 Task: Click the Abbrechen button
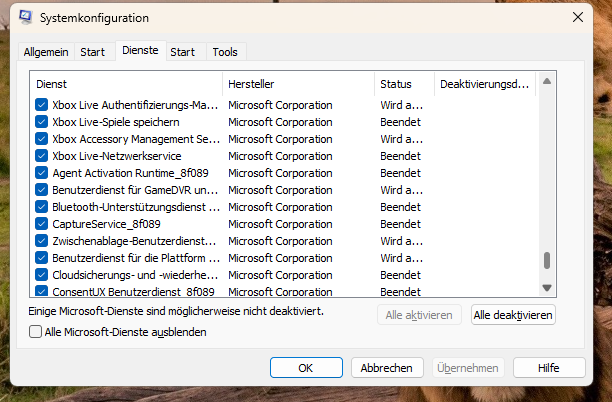[386, 367]
